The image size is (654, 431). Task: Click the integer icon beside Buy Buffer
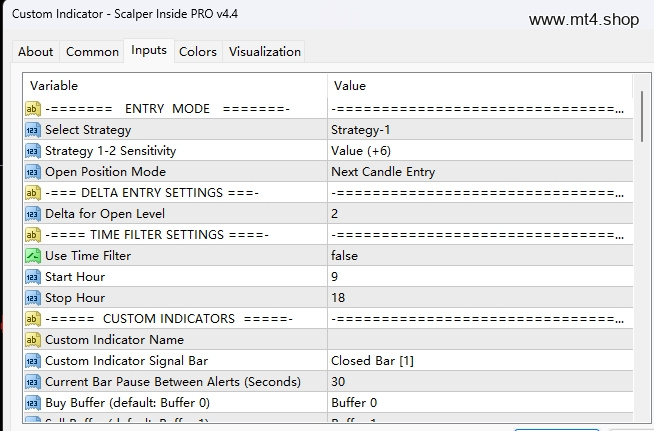pyautogui.click(x=33, y=403)
